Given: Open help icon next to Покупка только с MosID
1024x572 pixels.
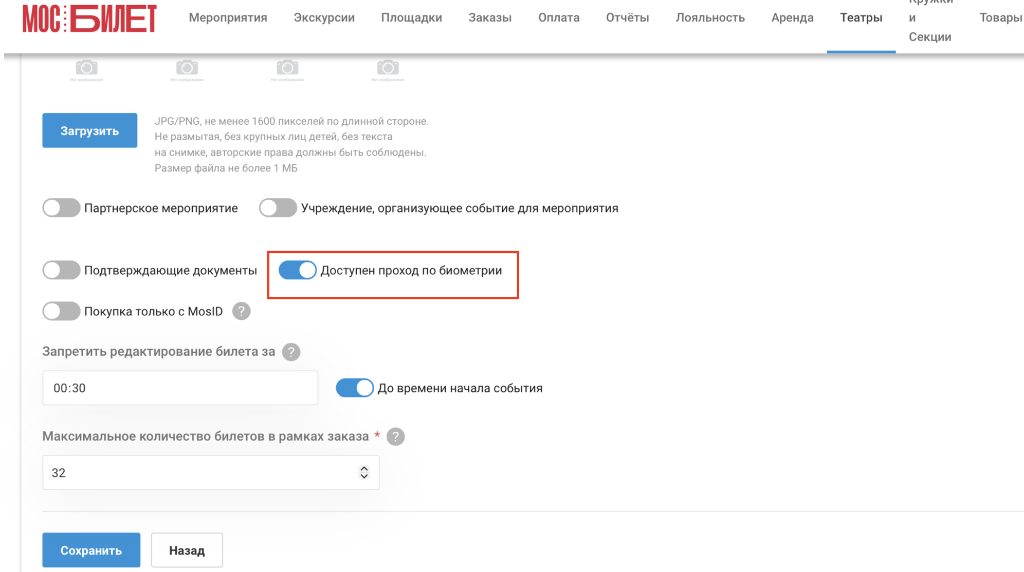Looking at the screenshot, I should [x=242, y=311].
